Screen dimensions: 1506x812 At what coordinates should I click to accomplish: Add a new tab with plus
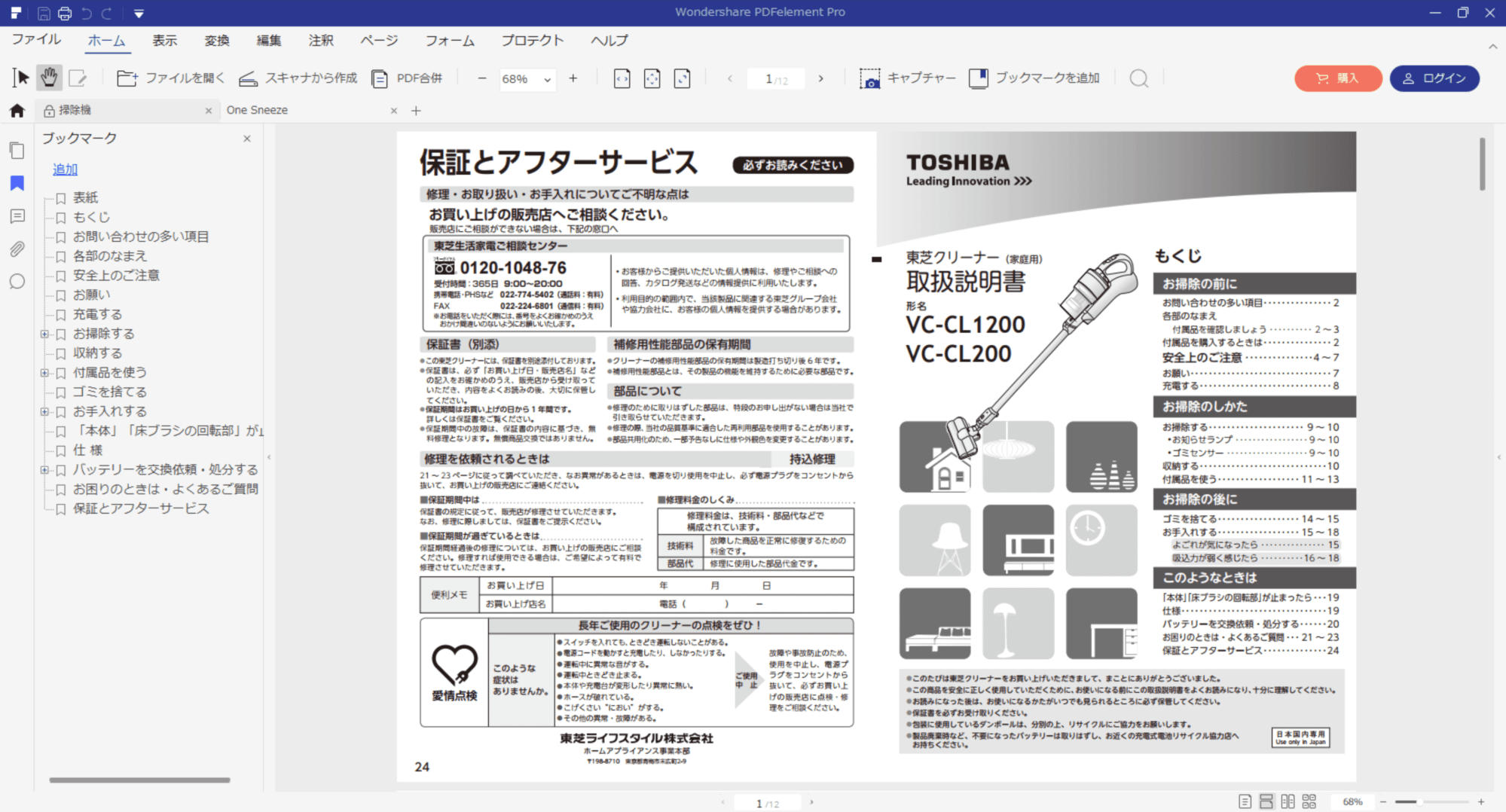tap(416, 111)
